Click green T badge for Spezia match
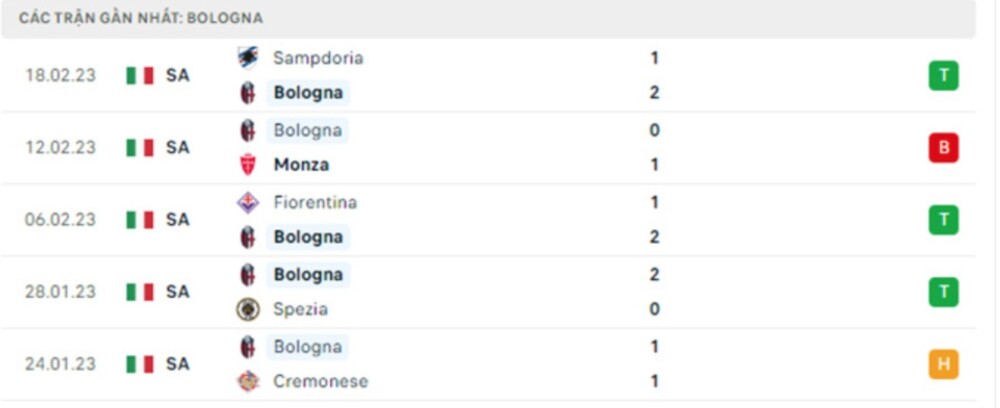 tap(942, 292)
